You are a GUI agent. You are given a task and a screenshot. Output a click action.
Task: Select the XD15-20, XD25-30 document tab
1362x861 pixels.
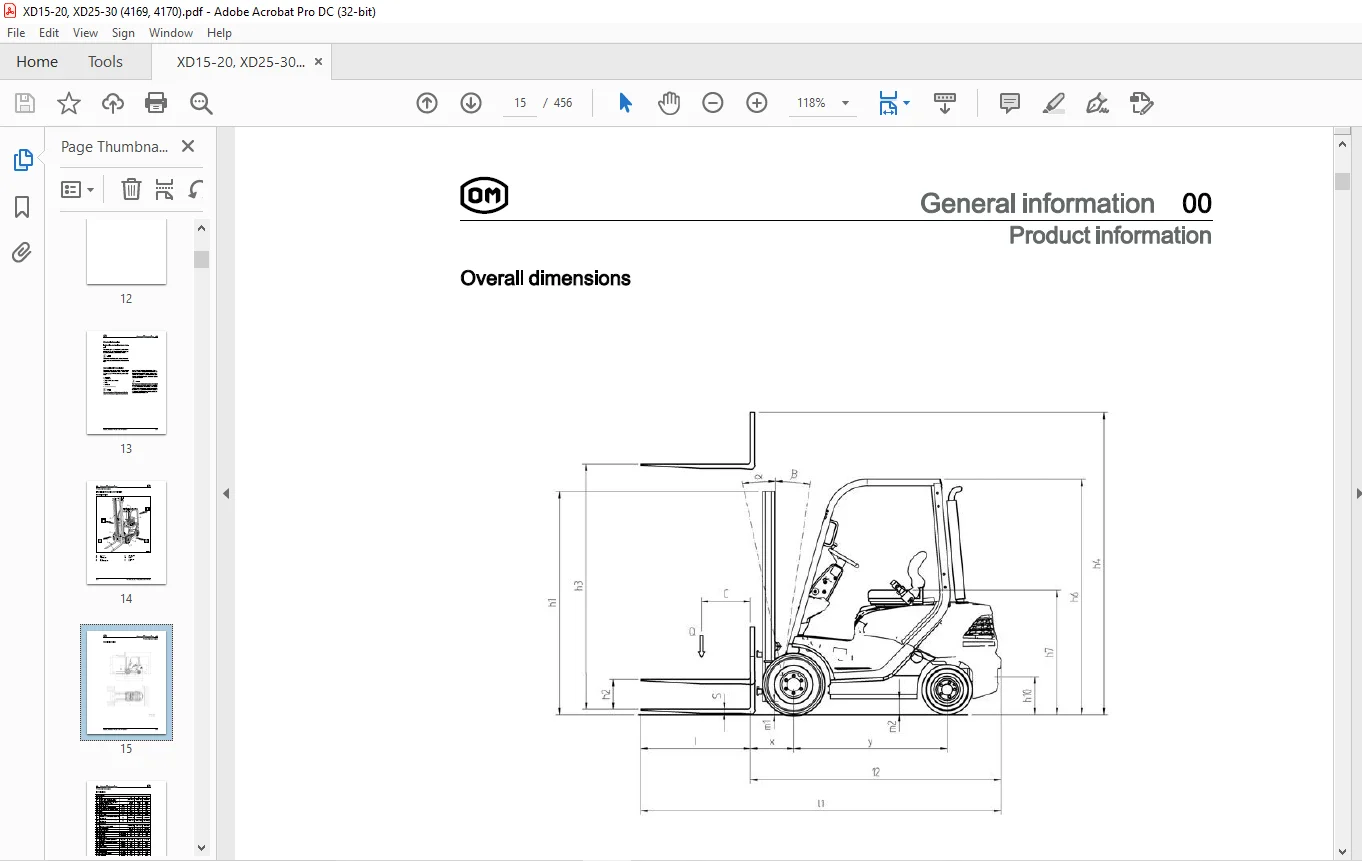click(240, 61)
